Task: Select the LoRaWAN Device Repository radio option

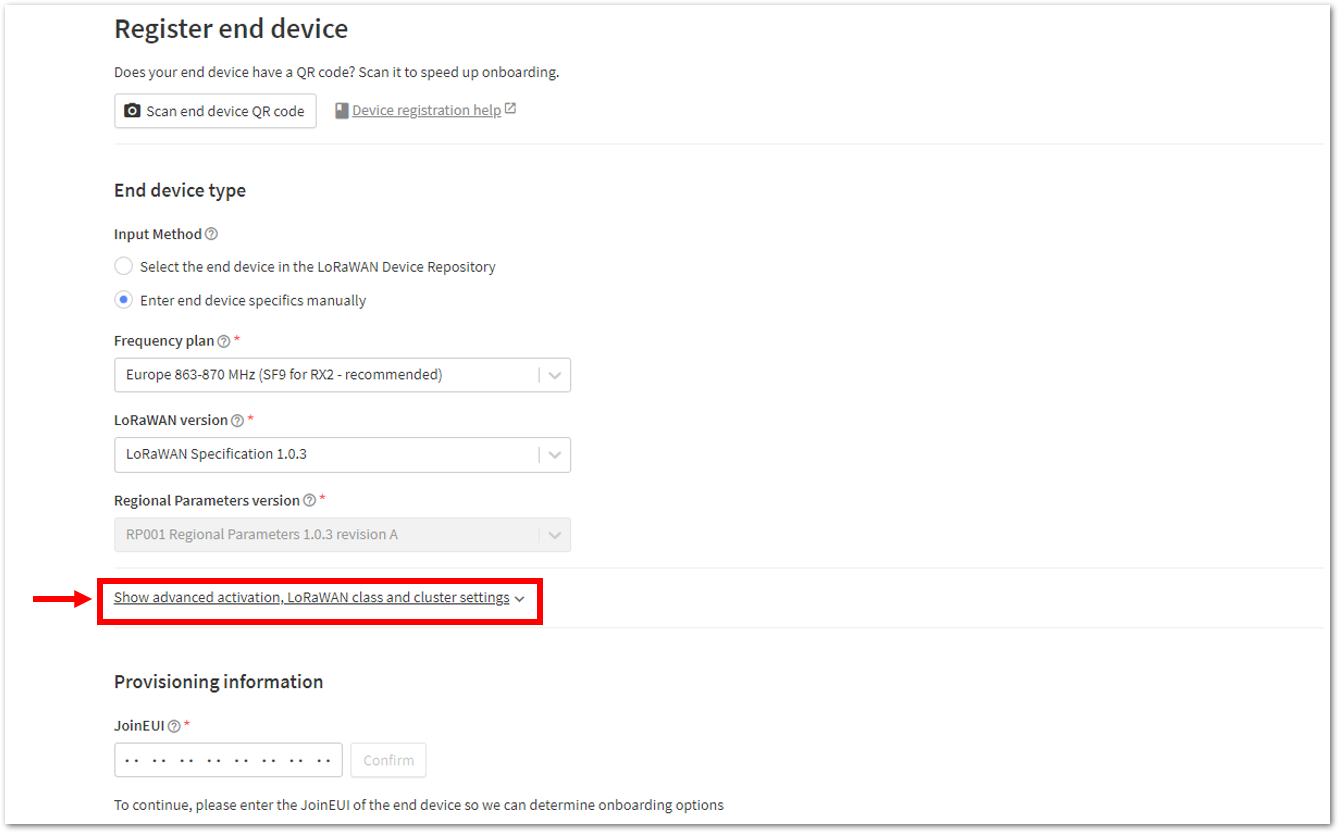Action: click(123, 267)
